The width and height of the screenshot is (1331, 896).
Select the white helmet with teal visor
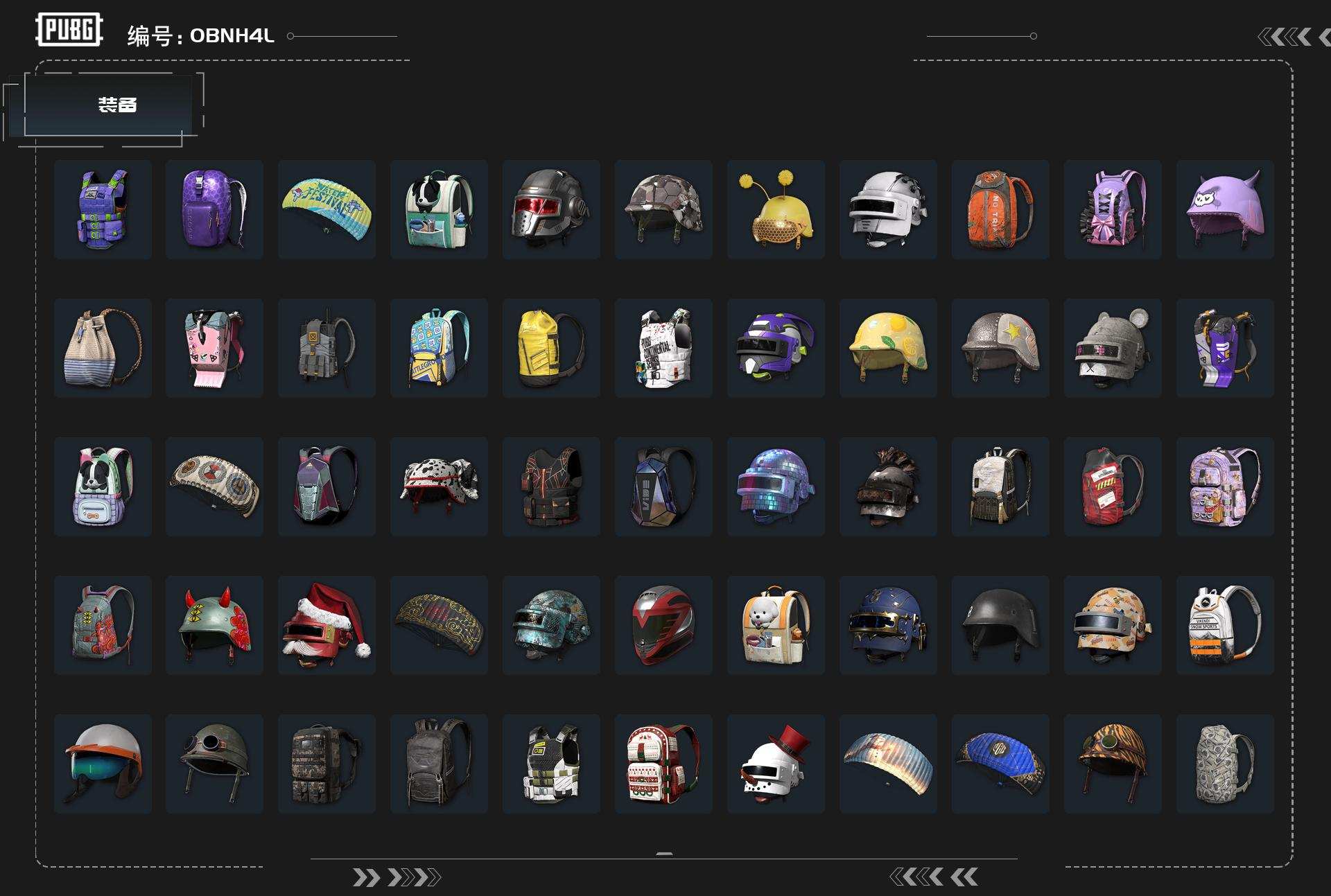tap(103, 764)
